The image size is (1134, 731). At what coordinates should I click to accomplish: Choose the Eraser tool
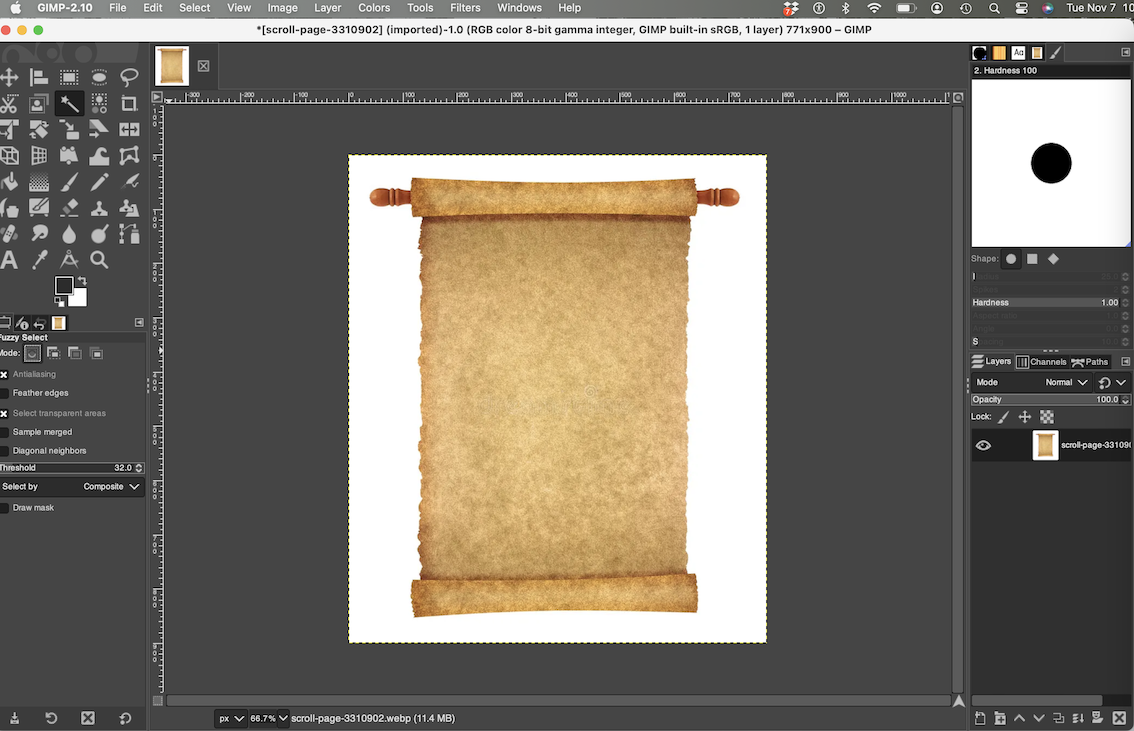[x=69, y=208]
